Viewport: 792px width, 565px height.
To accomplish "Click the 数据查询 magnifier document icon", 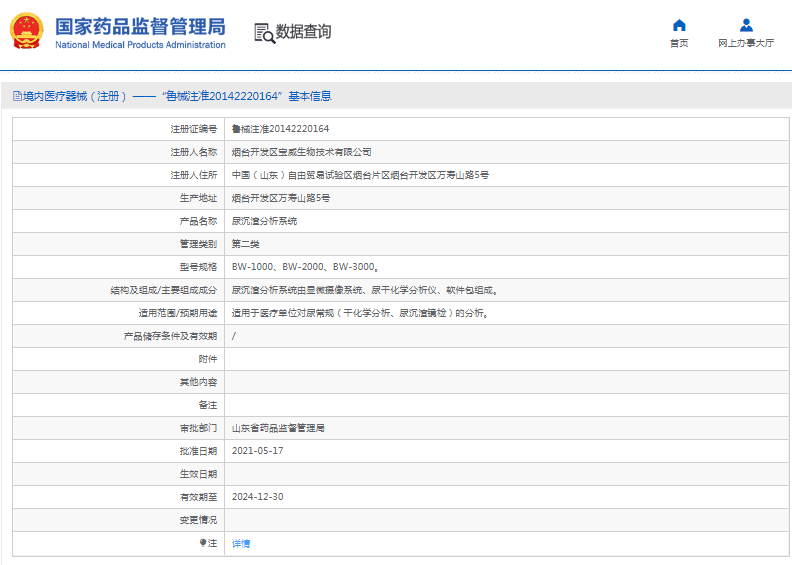I will pos(264,32).
